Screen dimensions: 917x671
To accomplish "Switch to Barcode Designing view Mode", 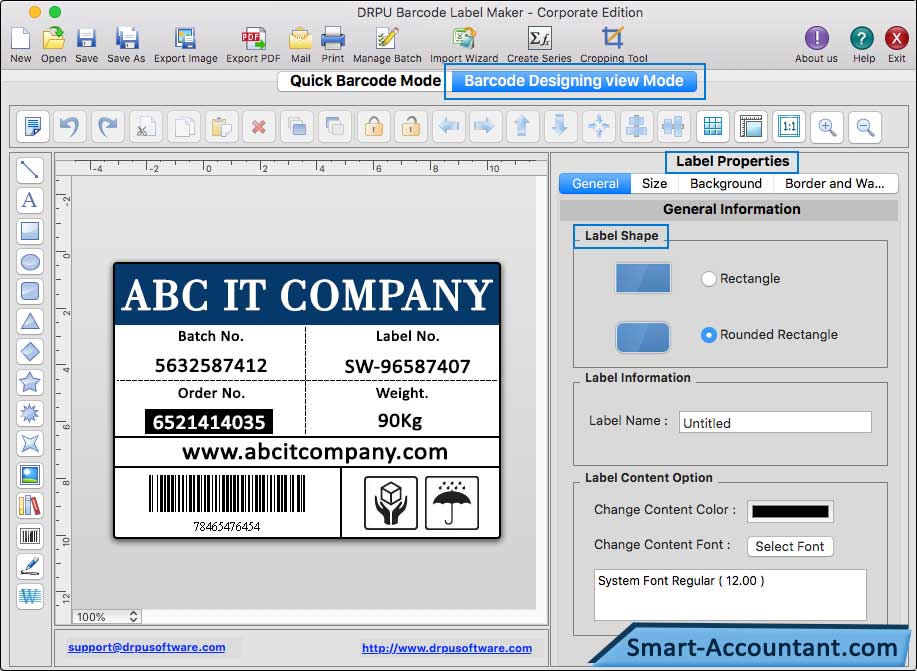I will (x=573, y=81).
